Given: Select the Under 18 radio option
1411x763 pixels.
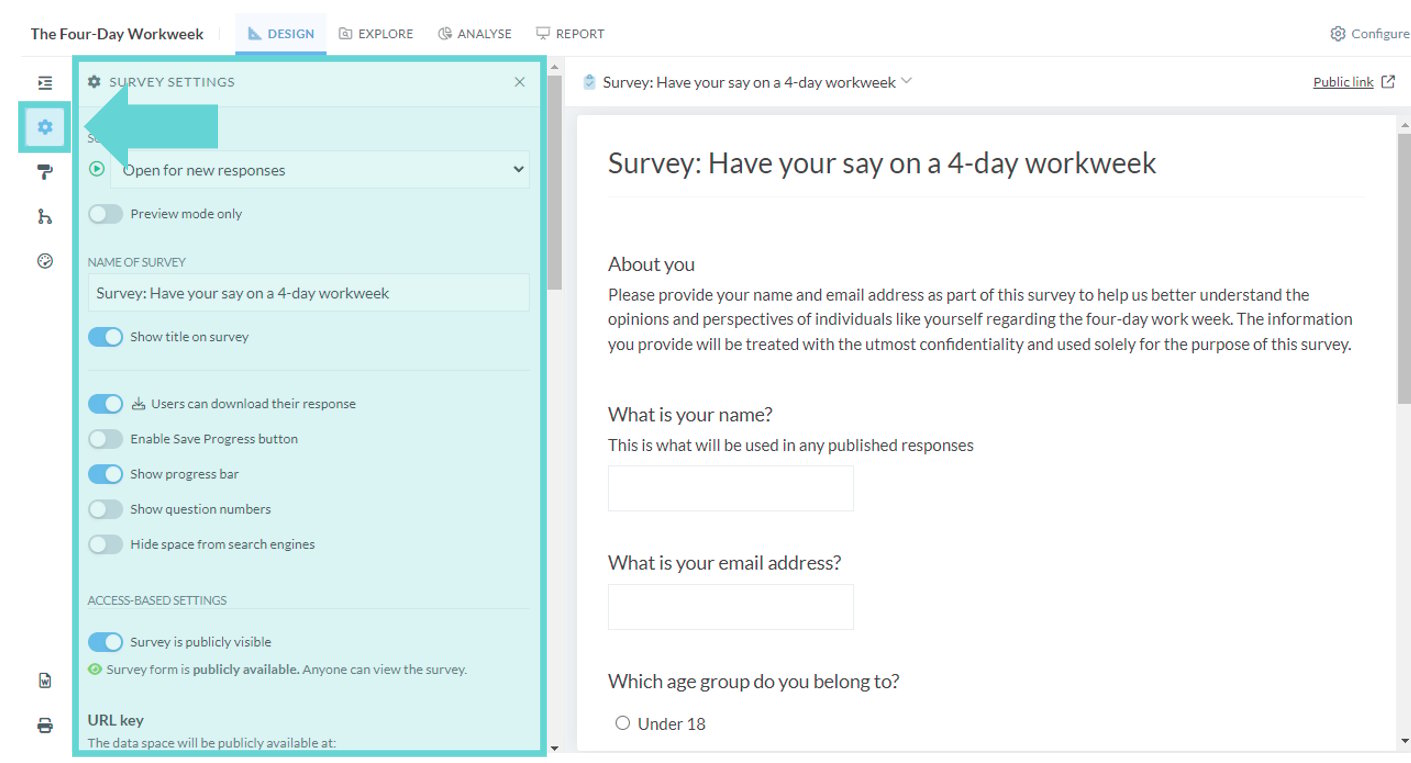Looking at the screenshot, I should (623, 723).
